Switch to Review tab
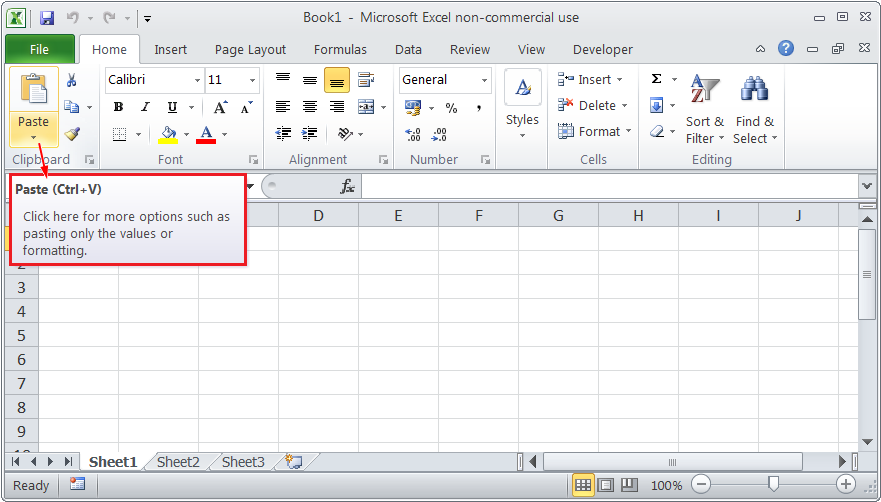Screen dimensions: 881x502 click(470, 49)
